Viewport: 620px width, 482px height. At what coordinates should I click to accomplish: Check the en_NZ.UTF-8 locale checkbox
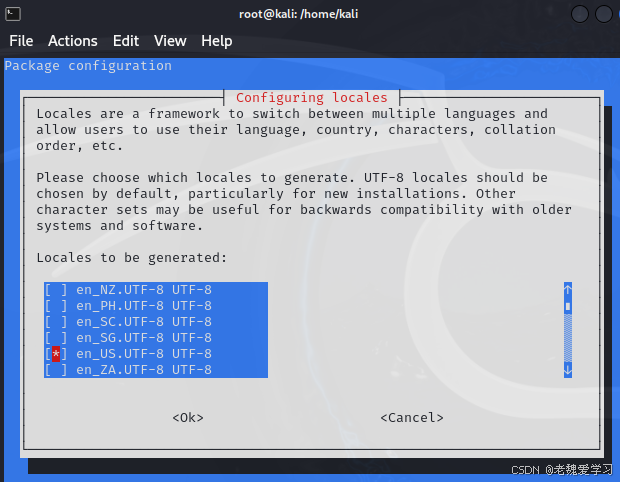[x=56, y=290]
